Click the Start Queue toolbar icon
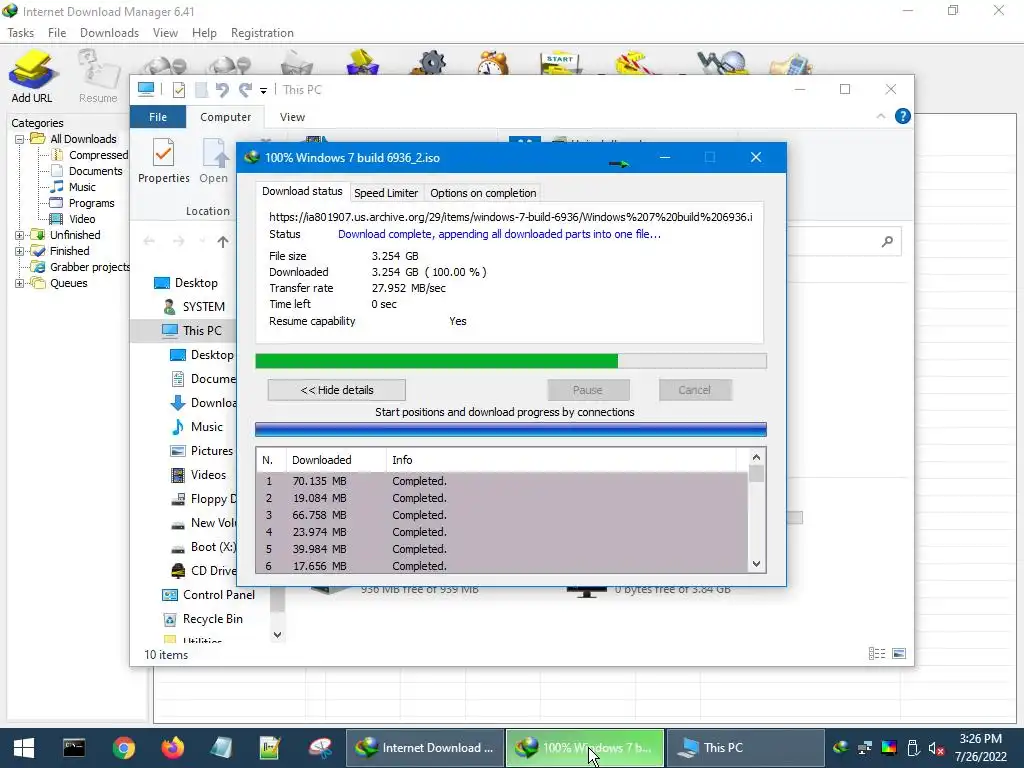 (x=560, y=63)
